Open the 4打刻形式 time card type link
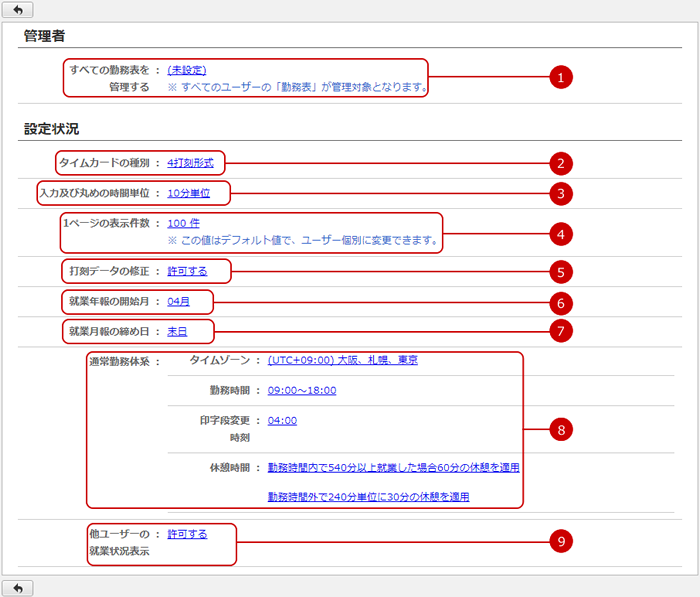Viewport: 700px width, 597px height. pyautogui.click(x=191, y=162)
